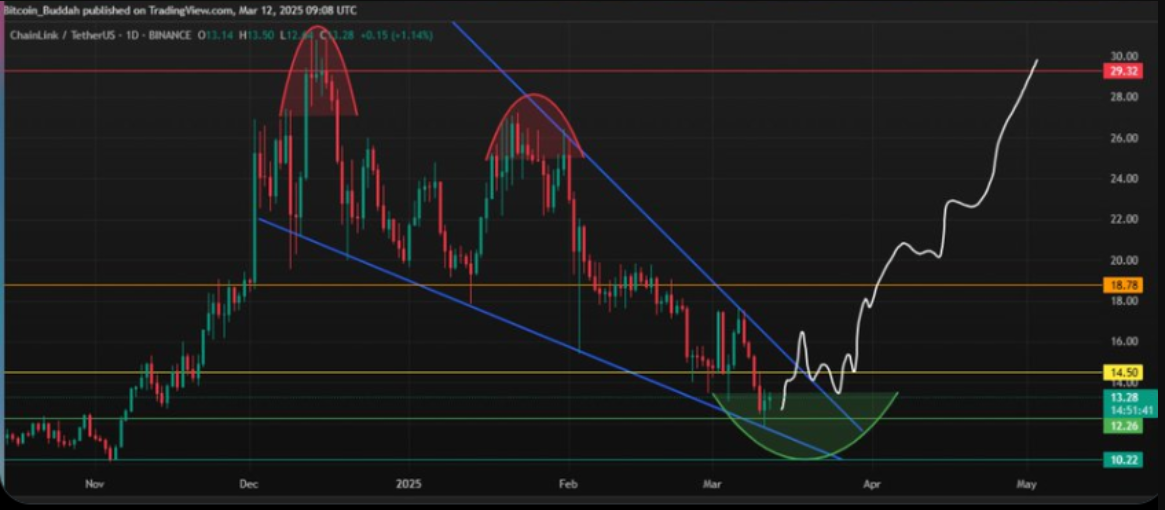
Task: Click the Dec label on time axis
Action: [251, 484]
